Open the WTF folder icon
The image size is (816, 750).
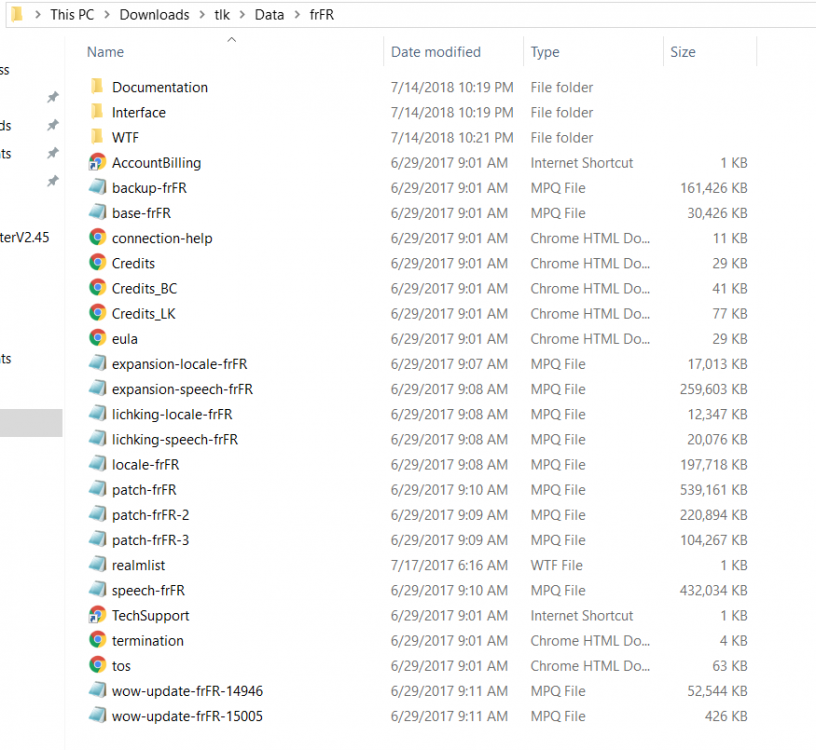pyautogui.click(x=97, y=136)
